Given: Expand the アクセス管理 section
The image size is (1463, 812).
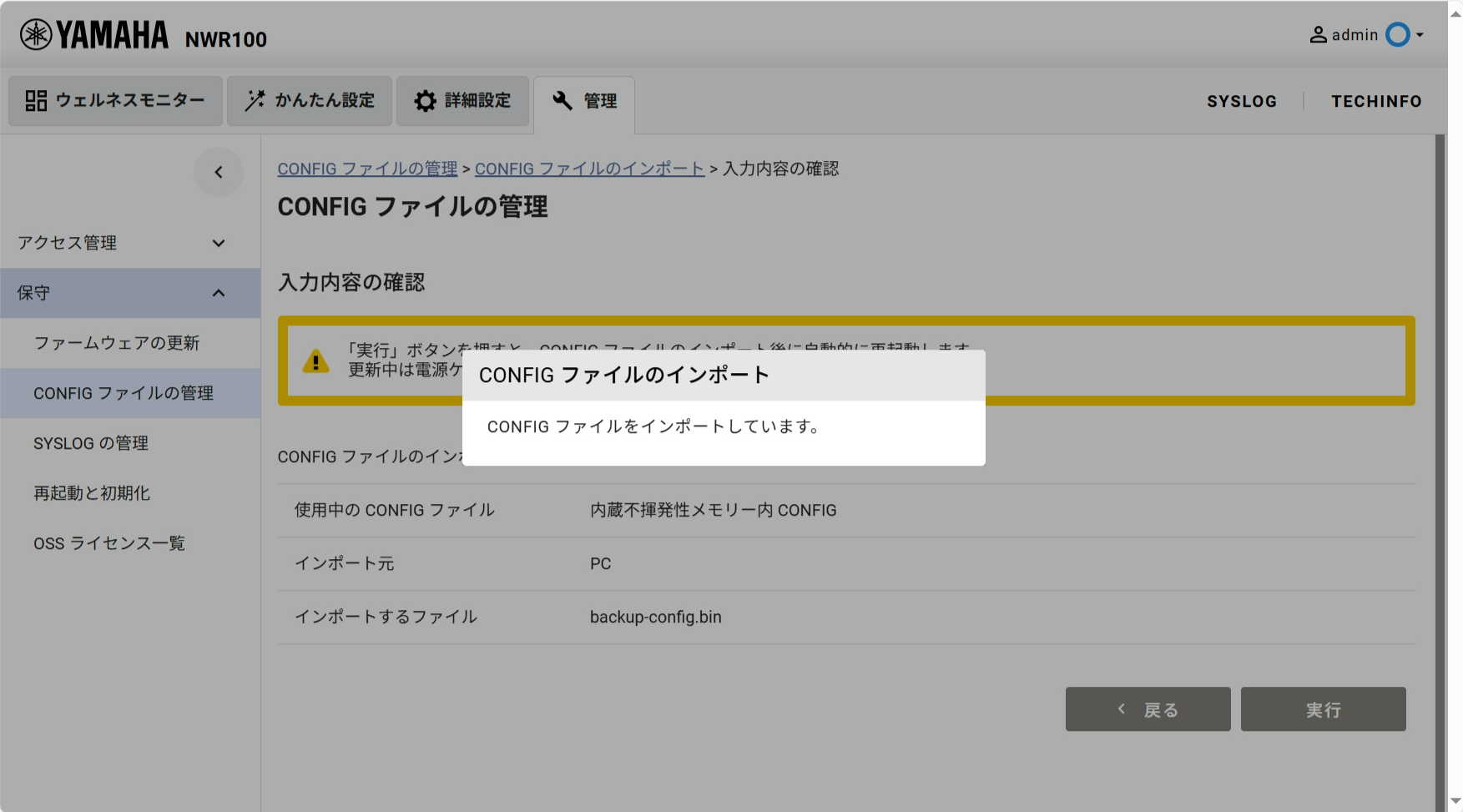Looking at the screenshot, I should pos(219,243).
